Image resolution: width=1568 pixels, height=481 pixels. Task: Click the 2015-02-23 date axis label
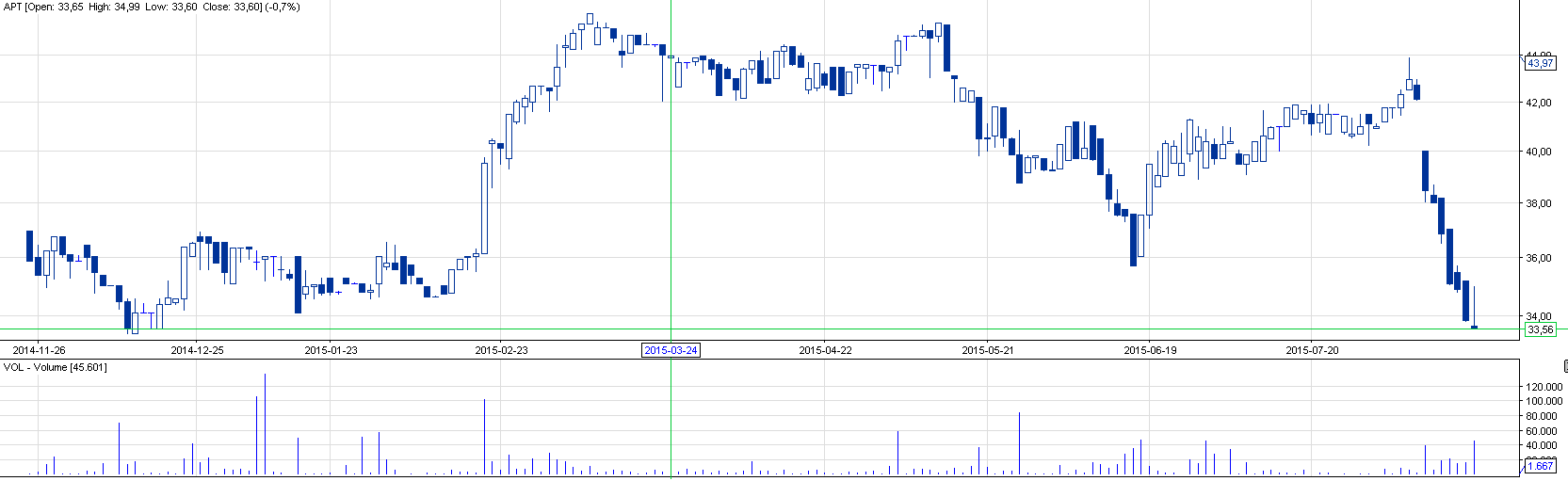[501, 350]
